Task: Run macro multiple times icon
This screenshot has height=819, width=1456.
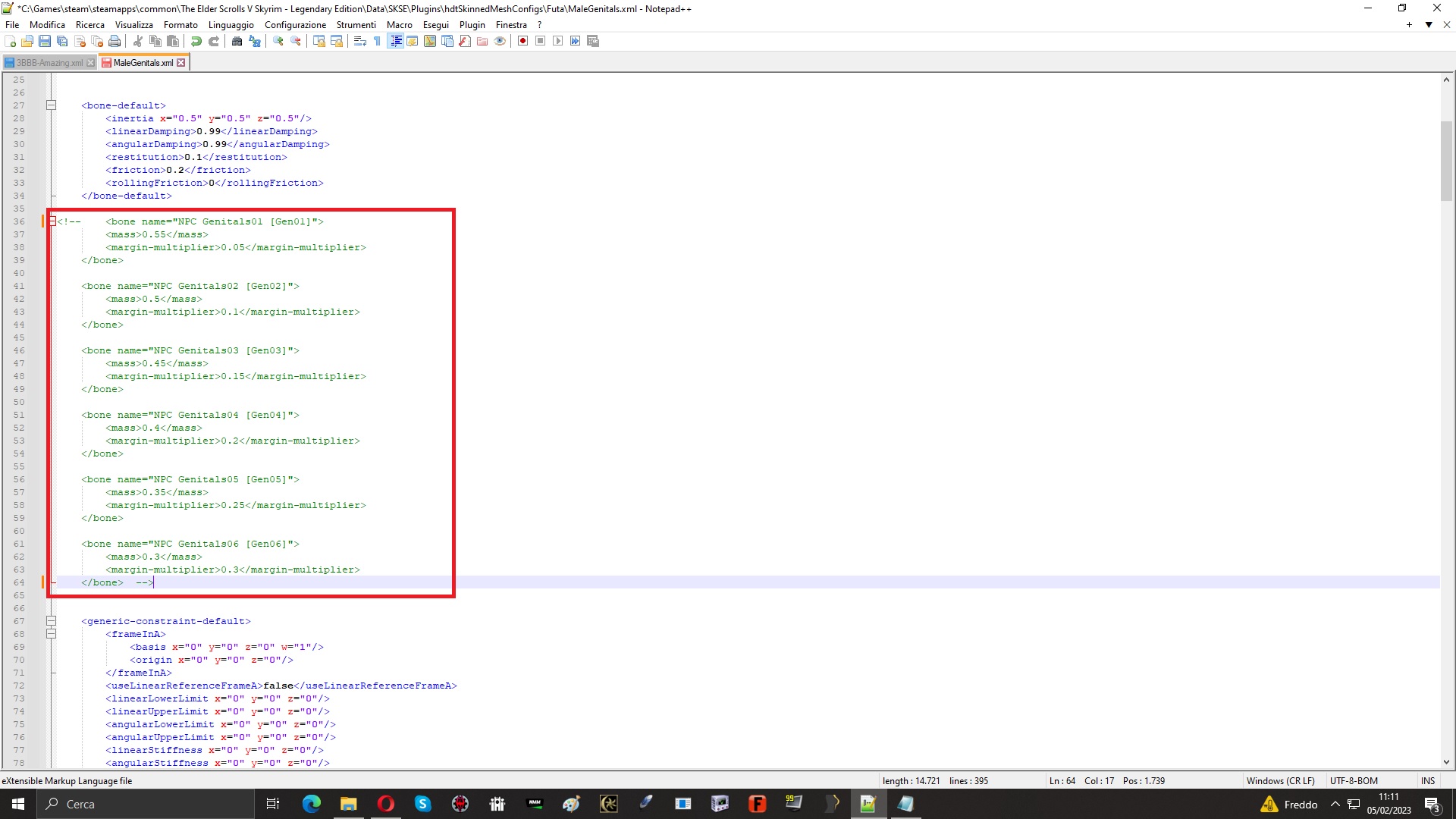Action: 576,41
